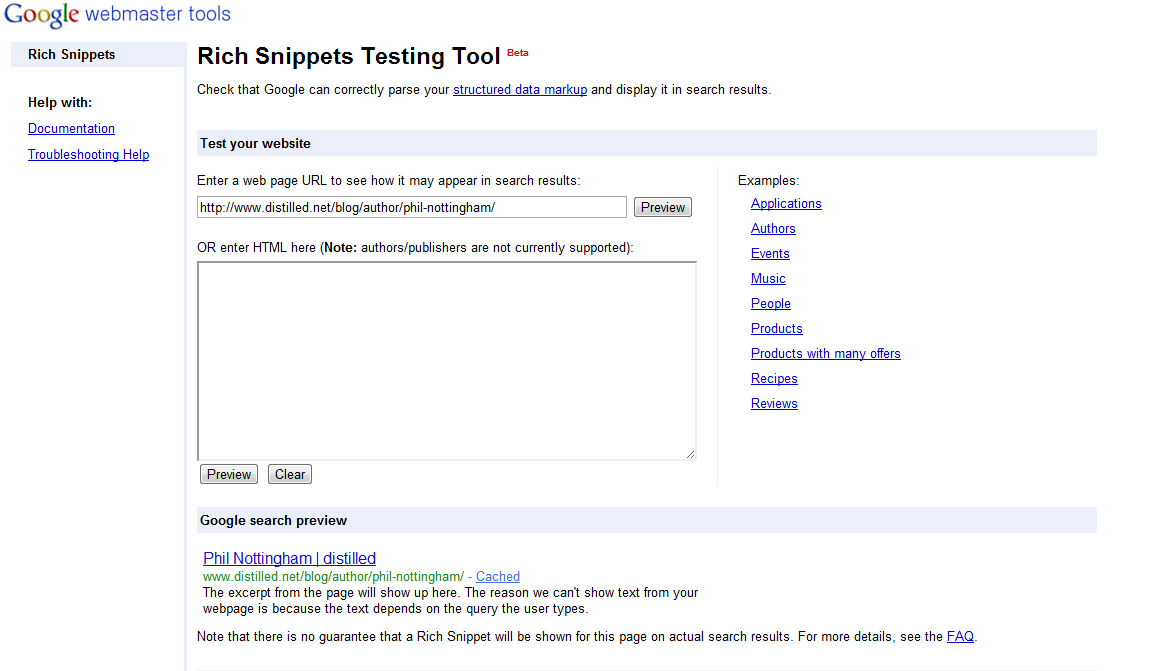Click the Rich Snippets Testing Tool title

tap(349, 56)
